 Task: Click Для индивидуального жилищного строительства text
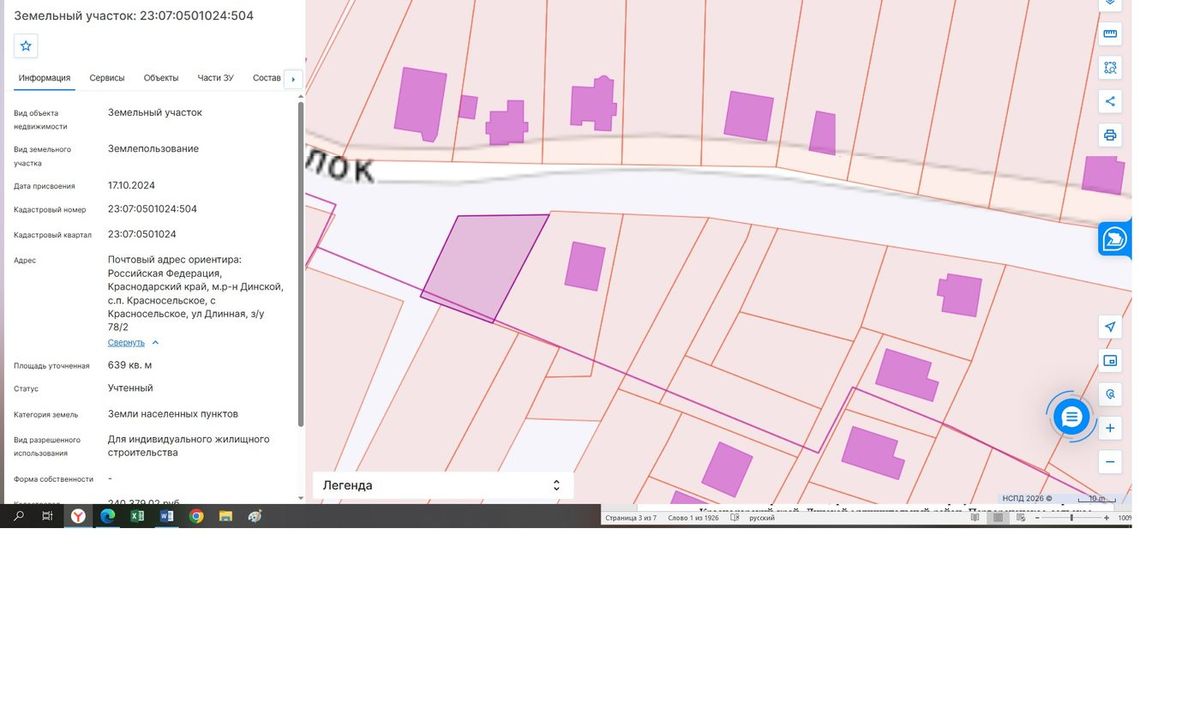[x=189, y=446]
